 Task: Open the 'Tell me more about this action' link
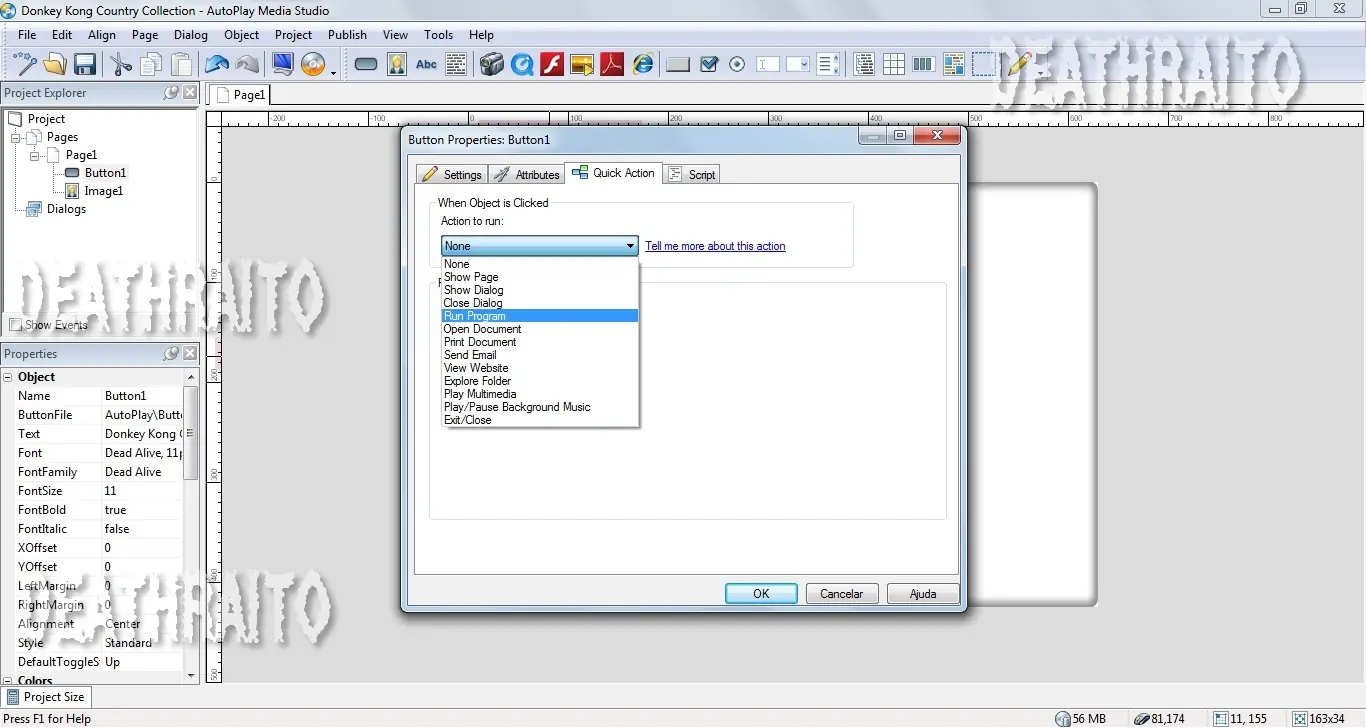(715, 246)
